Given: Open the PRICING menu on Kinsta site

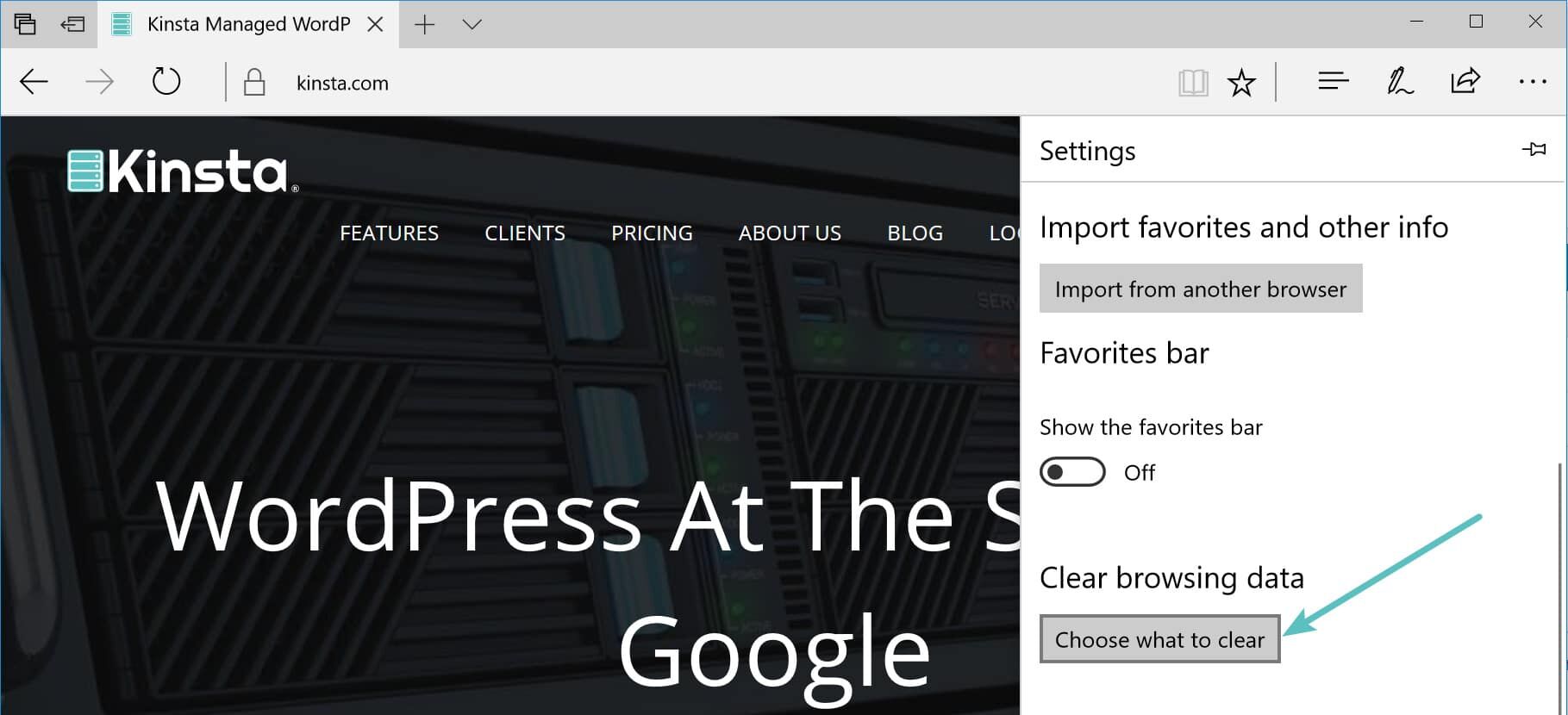Looking at the screenshot, I should 652,233.
